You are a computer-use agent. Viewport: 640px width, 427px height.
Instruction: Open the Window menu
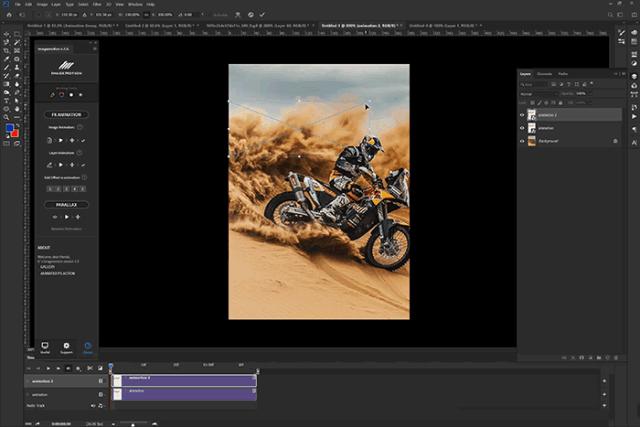[x=135, y=4]
